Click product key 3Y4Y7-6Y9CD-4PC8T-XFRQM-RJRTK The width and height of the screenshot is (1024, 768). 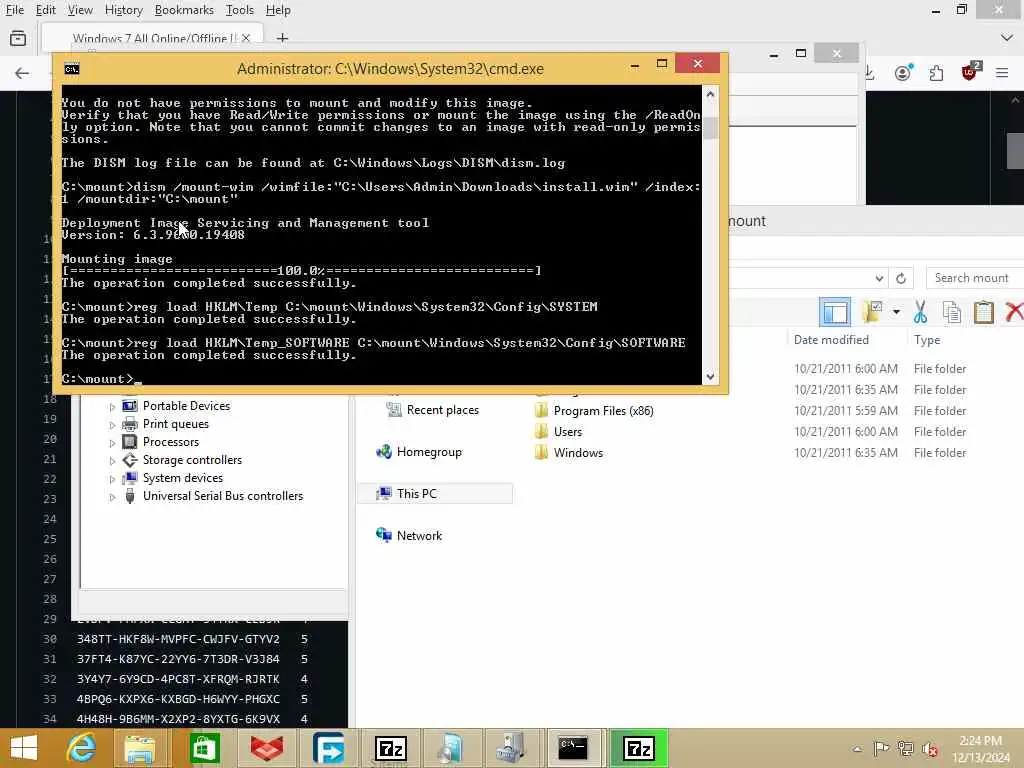(178, 679)
